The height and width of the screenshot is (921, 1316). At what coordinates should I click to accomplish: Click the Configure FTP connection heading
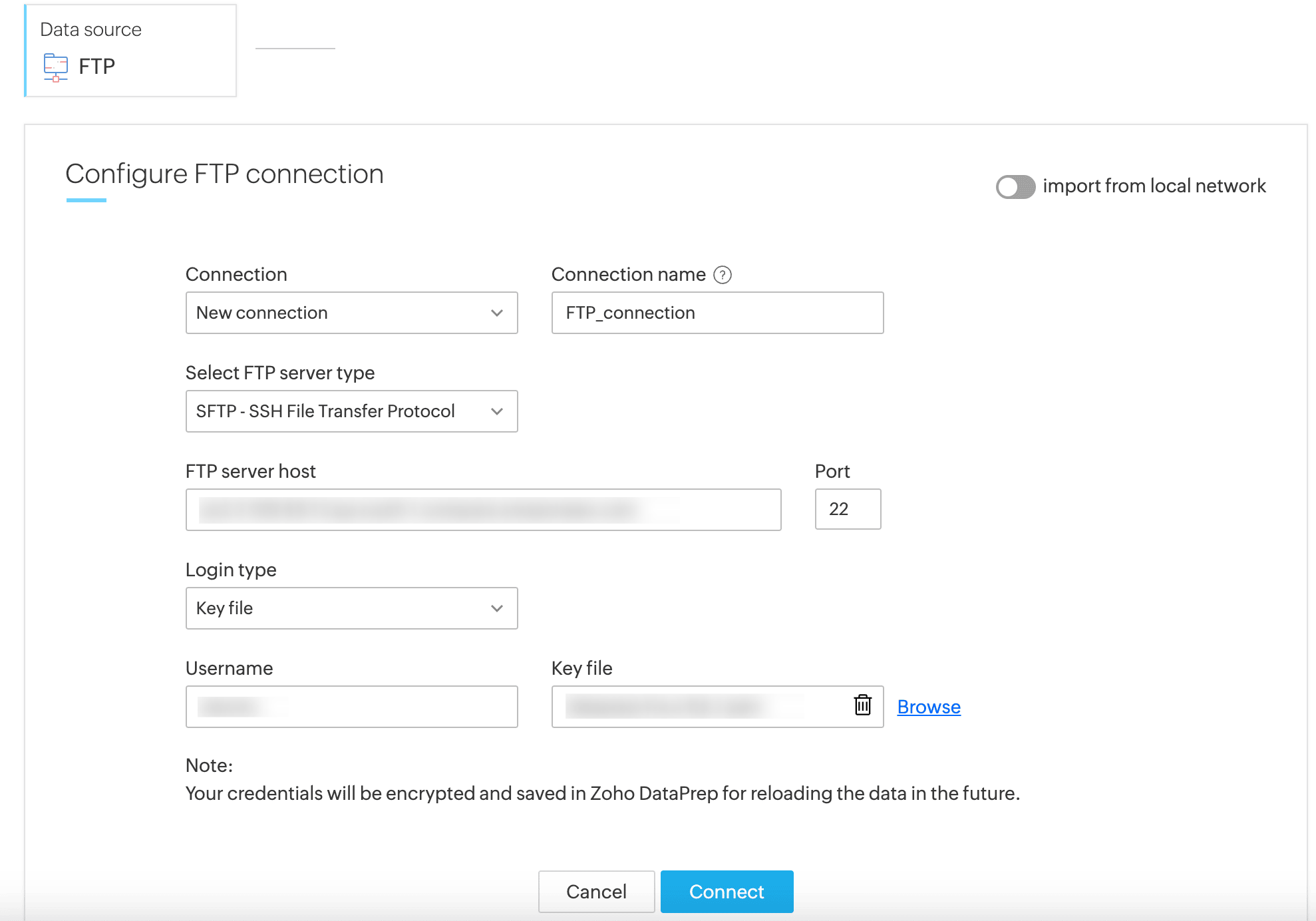click(225, 174)
